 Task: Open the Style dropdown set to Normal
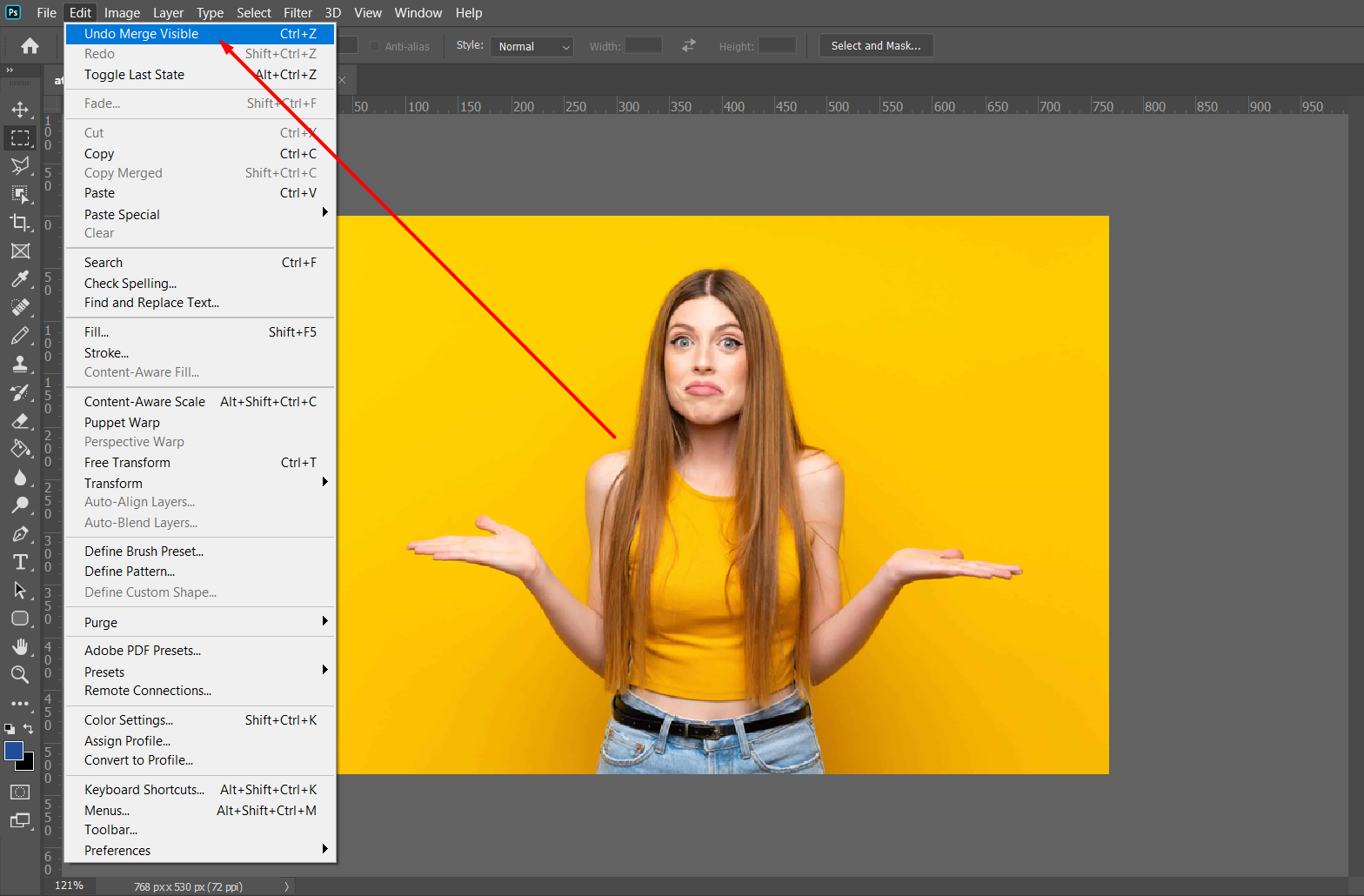pos(532,46)
